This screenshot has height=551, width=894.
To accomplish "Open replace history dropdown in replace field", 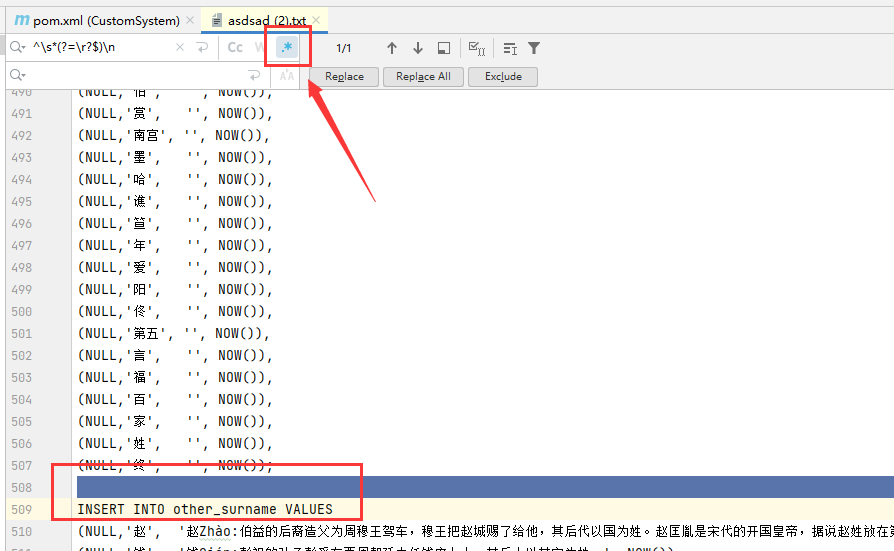I will (x=18, y=75).
